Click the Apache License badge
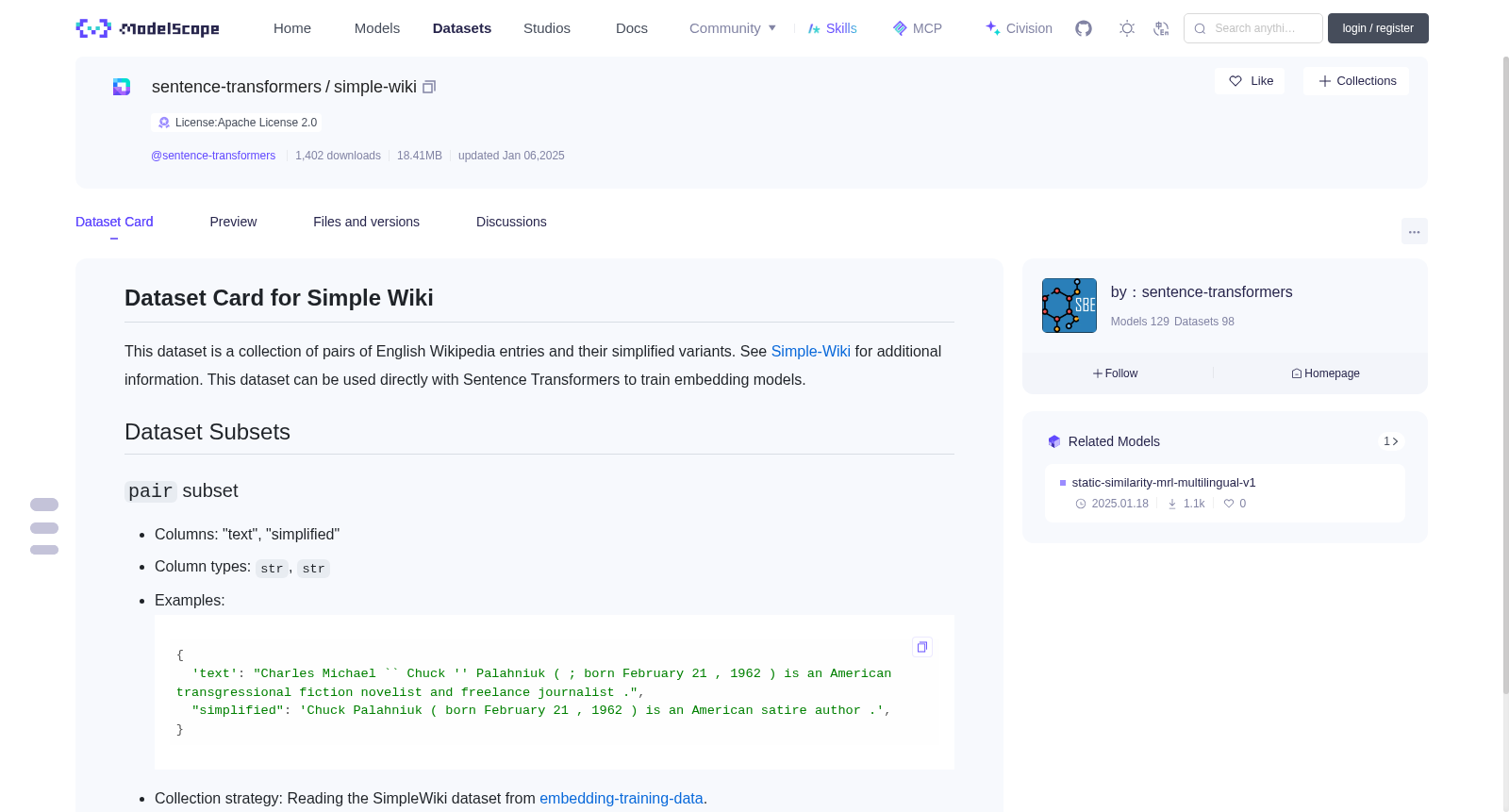The height and width of the screenshot is (812, 1509). [237, 123]
